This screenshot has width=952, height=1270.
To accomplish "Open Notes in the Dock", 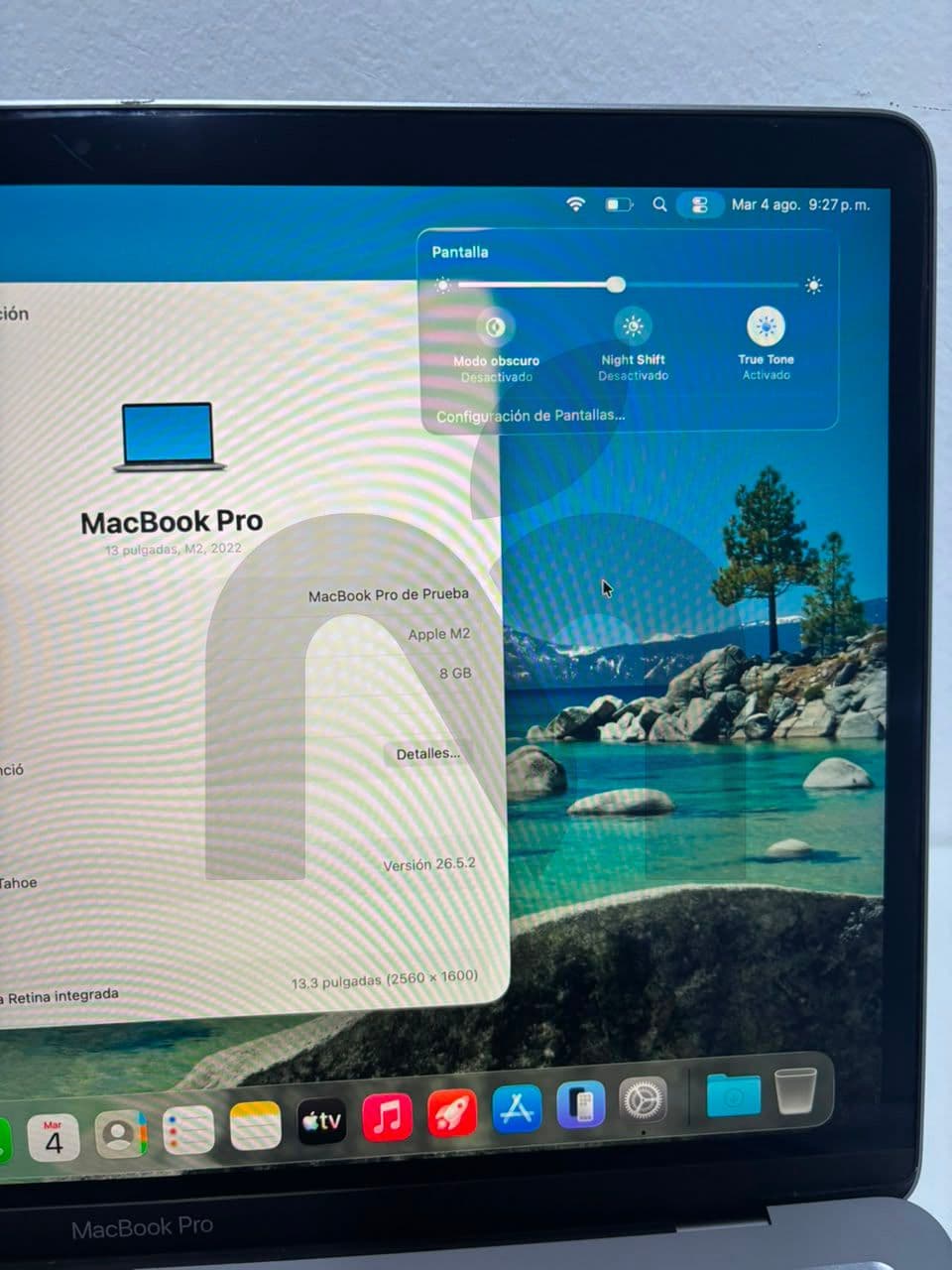I will [x=256, y=1126].
